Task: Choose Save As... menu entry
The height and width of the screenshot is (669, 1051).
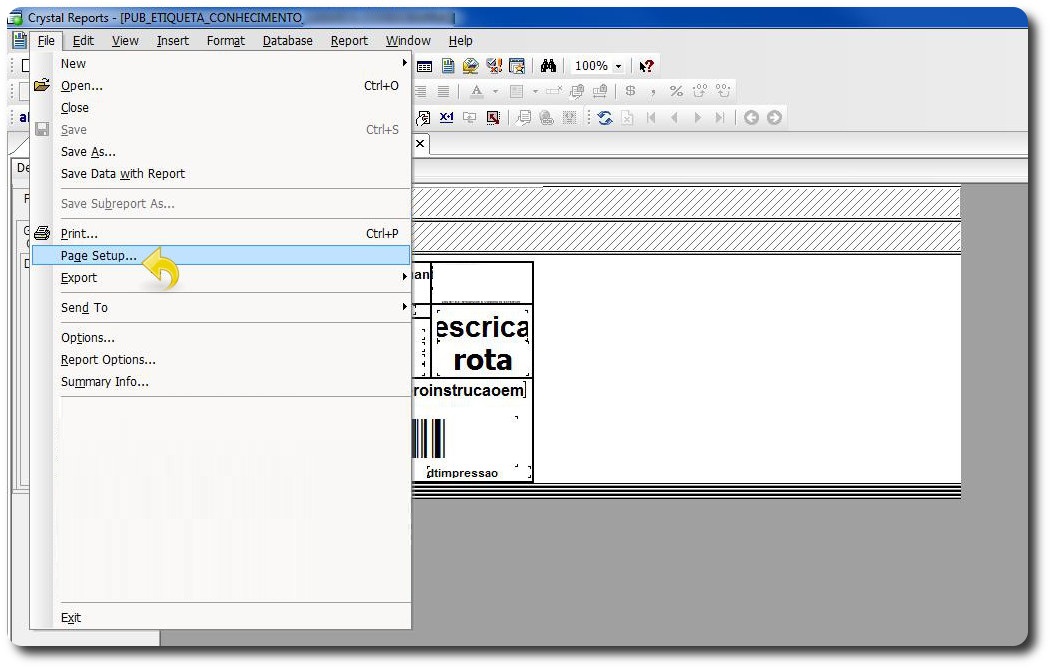Action: point(221,151)
